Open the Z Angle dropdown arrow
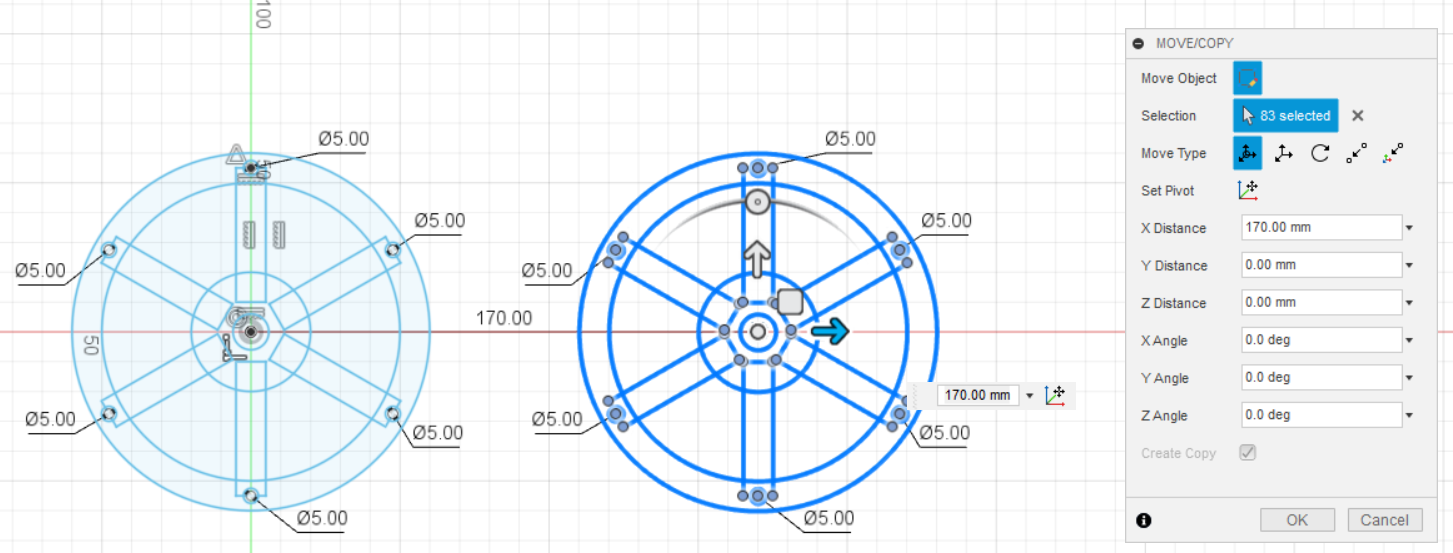This screenshot has height=553, width=1453. tap(1409, 416)
